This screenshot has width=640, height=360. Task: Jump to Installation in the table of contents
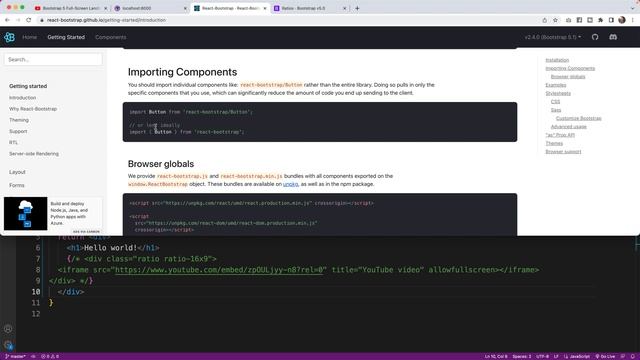pos(557,60)
